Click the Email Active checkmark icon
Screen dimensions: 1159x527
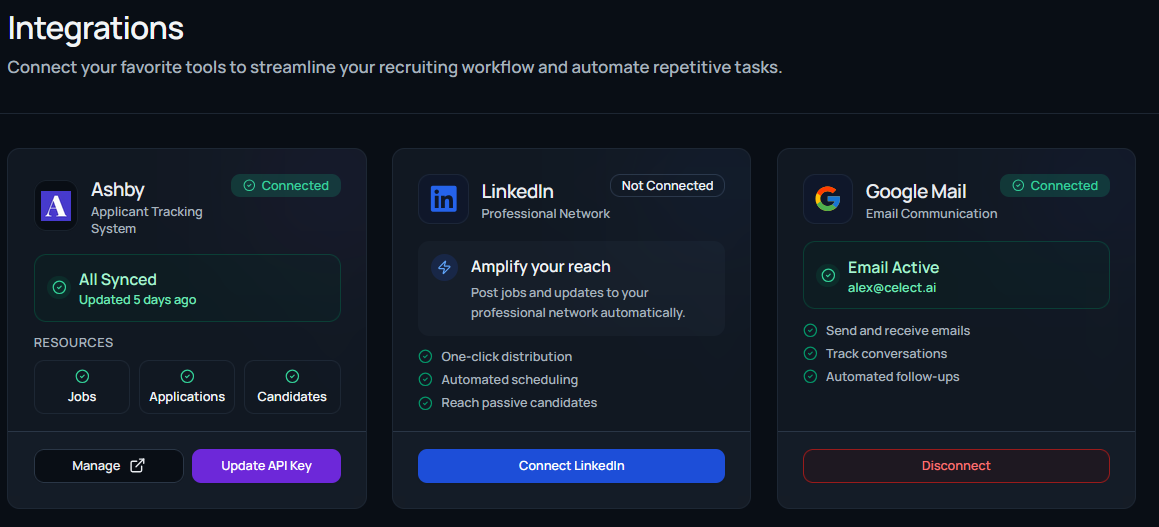click(828, 275)
